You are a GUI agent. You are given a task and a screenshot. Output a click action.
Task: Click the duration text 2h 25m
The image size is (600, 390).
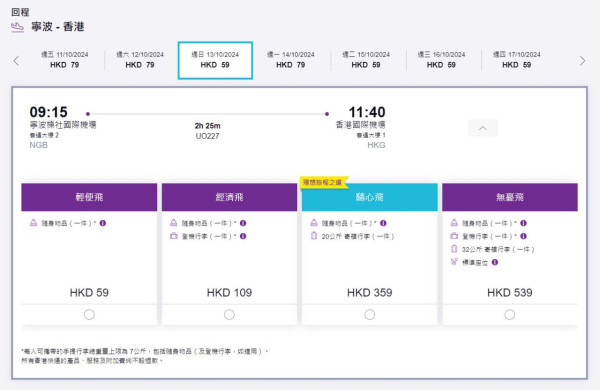pyautogui.click(x=207, y=126)
